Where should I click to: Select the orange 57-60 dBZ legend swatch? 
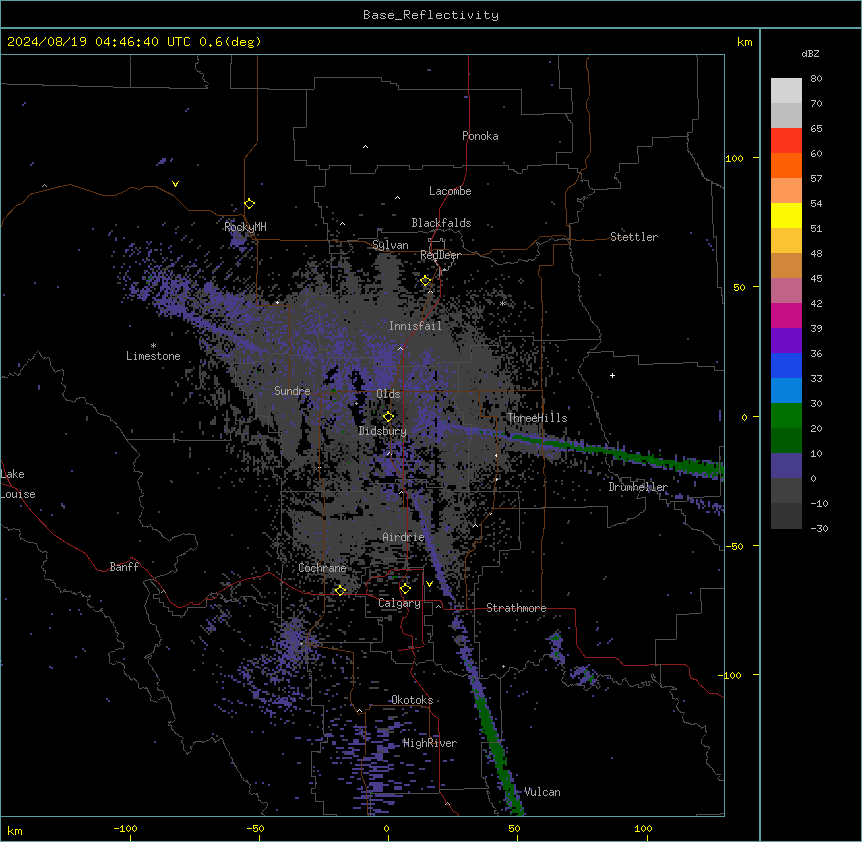pos(786,165)
